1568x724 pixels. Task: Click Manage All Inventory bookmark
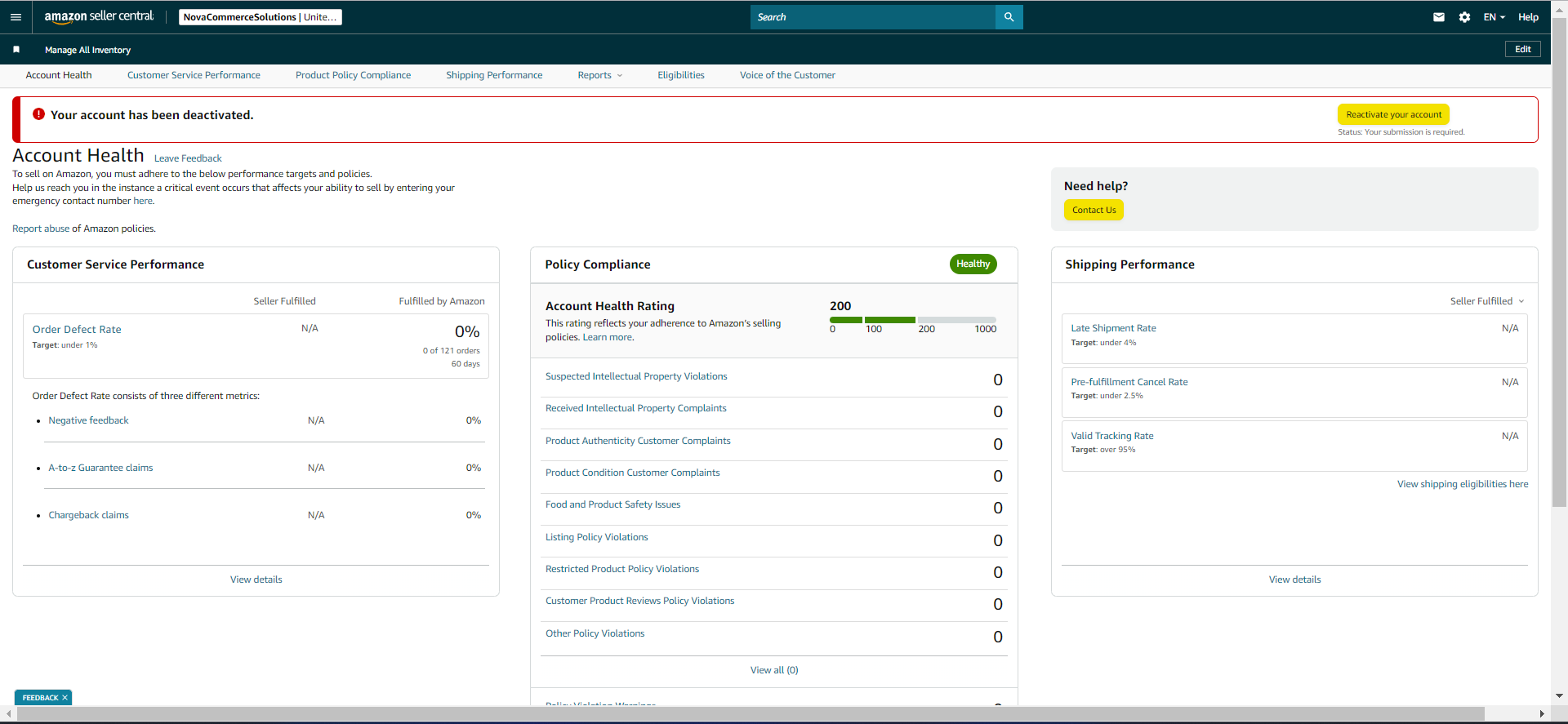87,50
